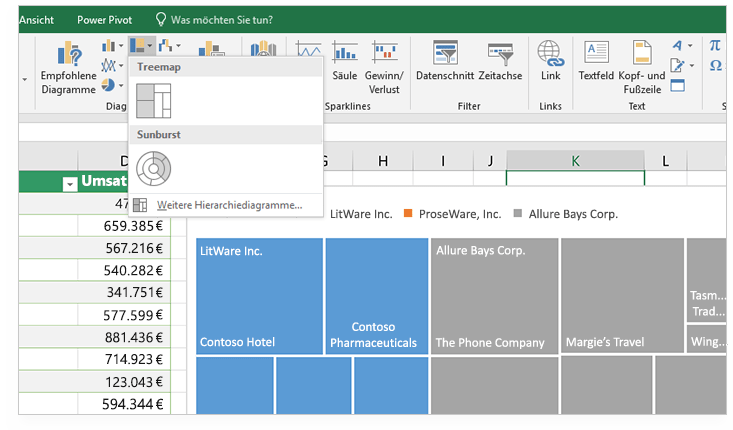Click the Object icon in Text group
The width and height of the screenshot is (733, 430).
coord(677,85)
